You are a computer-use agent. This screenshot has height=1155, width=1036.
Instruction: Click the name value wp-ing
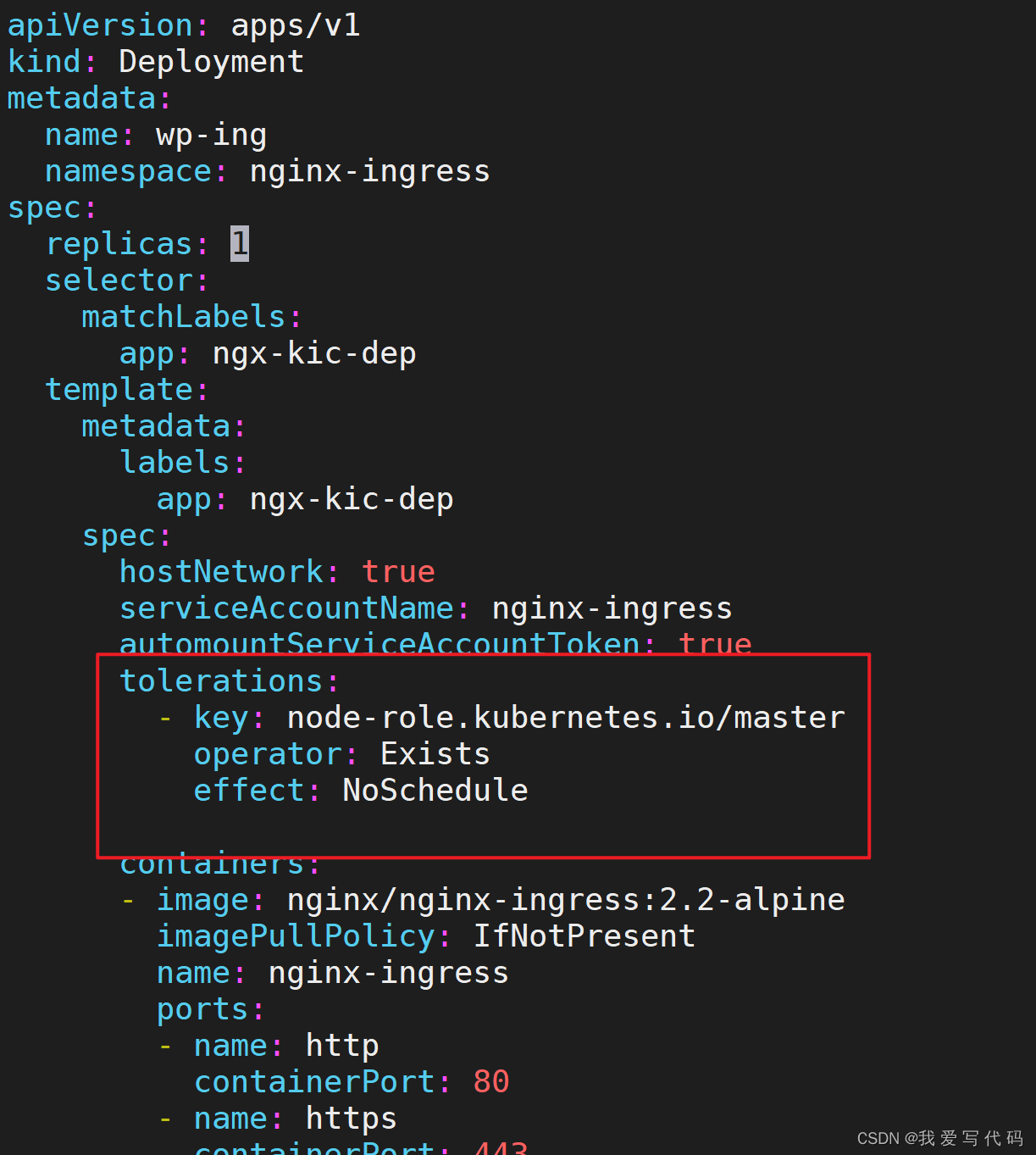point(211,134)
